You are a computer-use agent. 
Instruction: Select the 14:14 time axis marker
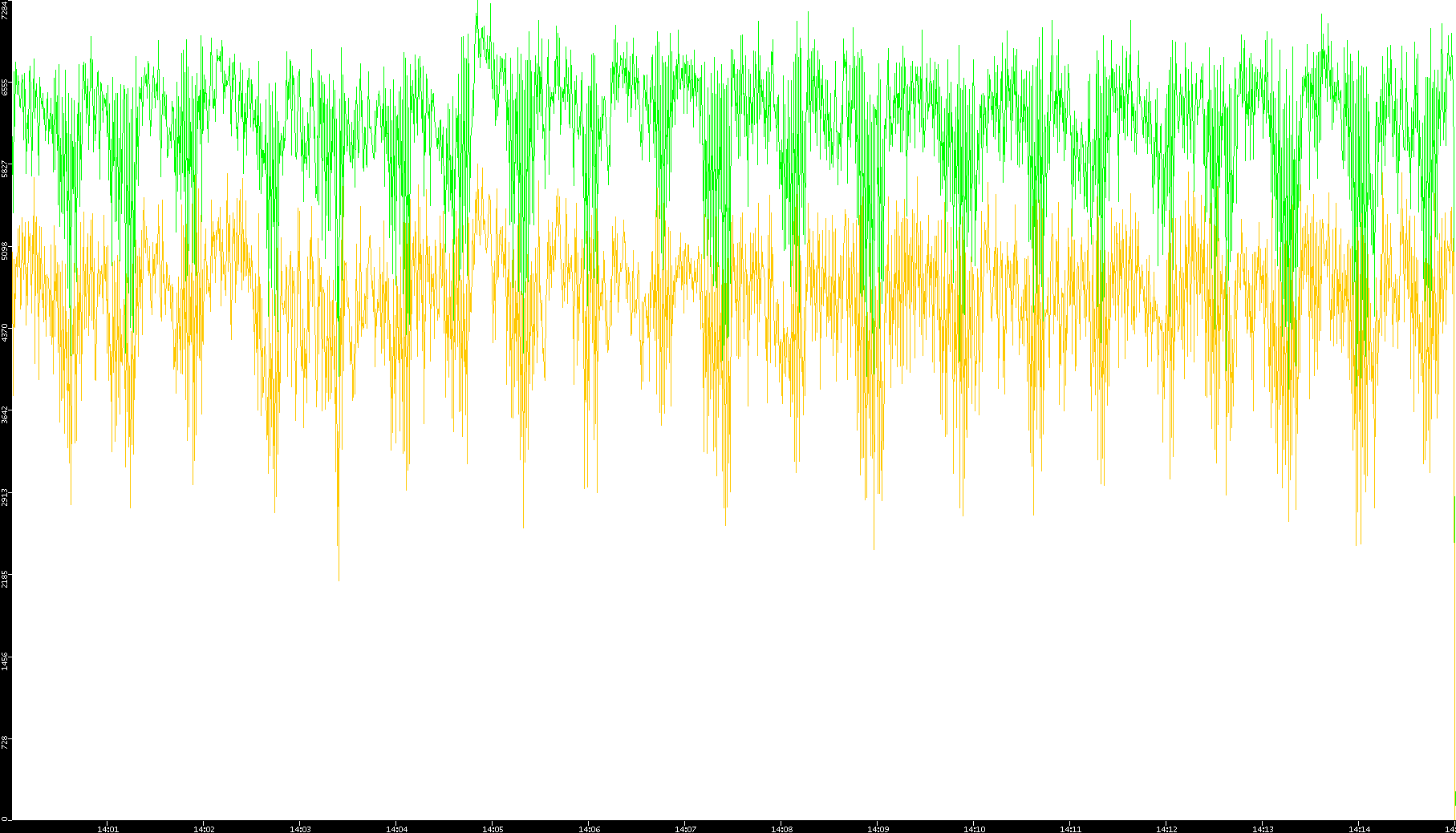1359,829
